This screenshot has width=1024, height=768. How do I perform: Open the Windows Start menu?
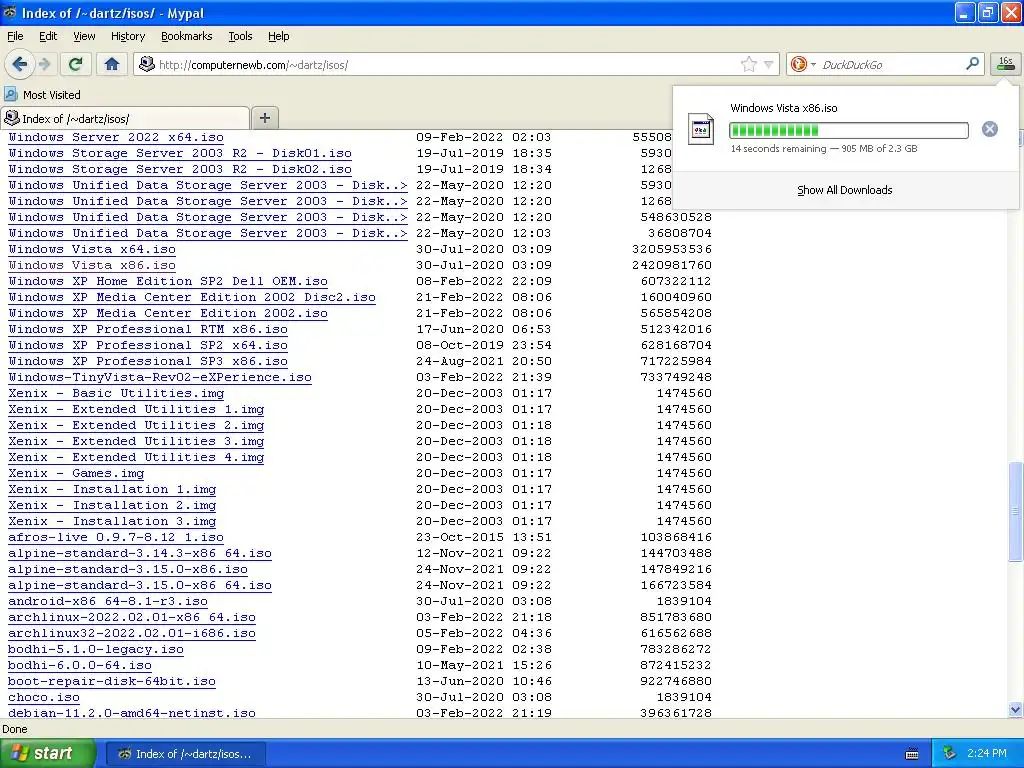(47, 754)
